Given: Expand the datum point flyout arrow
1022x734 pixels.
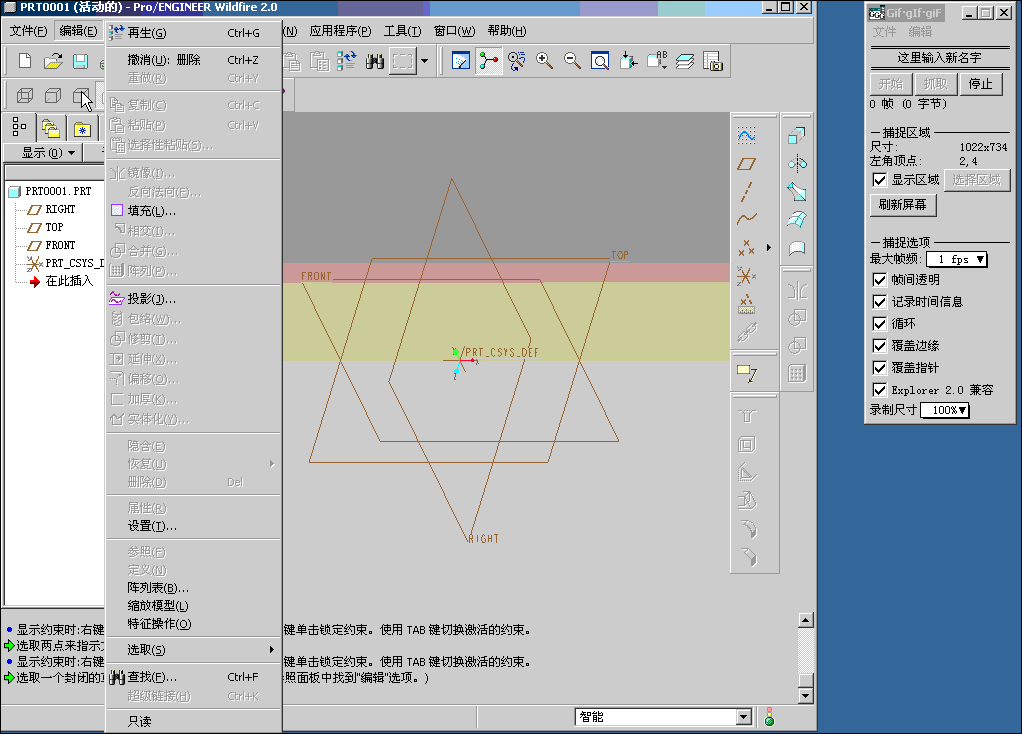Looking at the screenshot, I should 768,248.
